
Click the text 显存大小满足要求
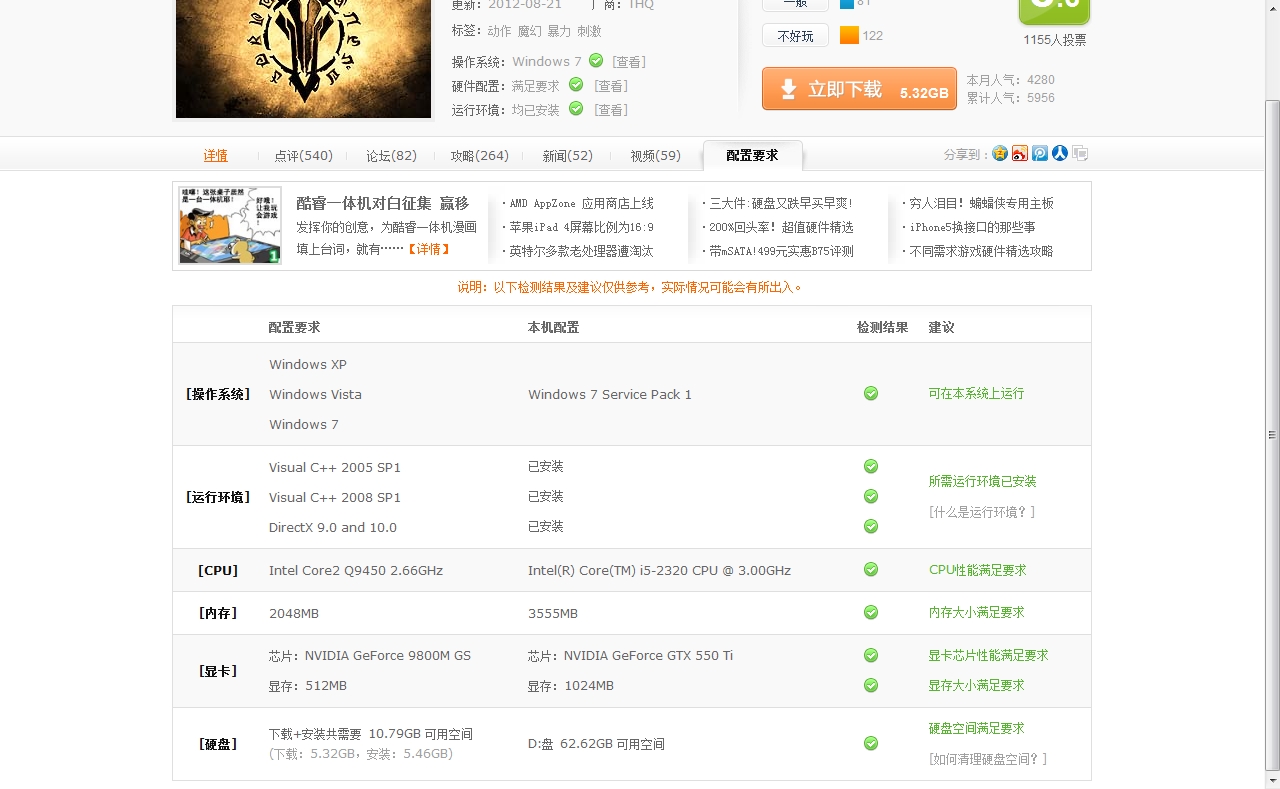tap(976, 686)
